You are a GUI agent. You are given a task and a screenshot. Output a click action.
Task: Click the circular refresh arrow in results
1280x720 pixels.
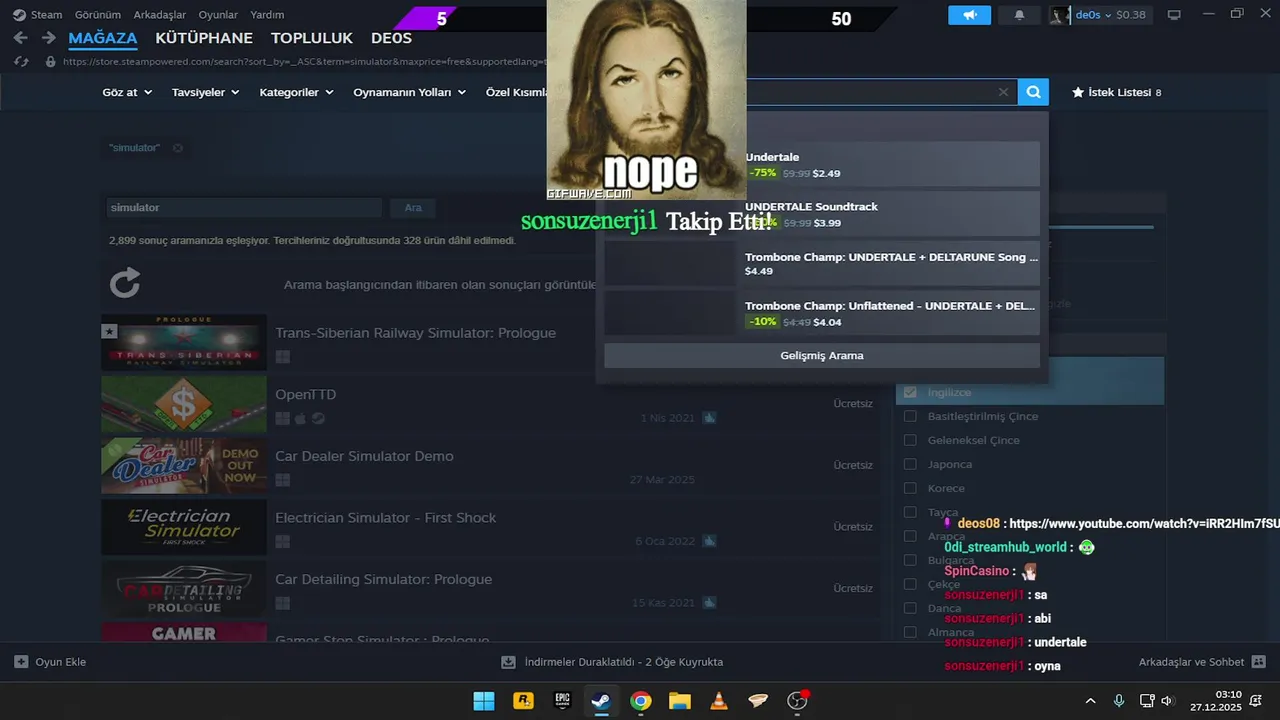(x=125, y=283)
